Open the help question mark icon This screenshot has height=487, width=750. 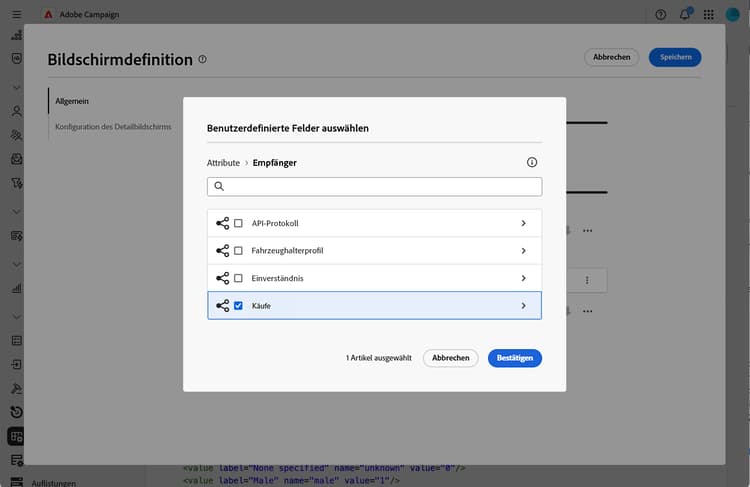[x=661, y=15]
